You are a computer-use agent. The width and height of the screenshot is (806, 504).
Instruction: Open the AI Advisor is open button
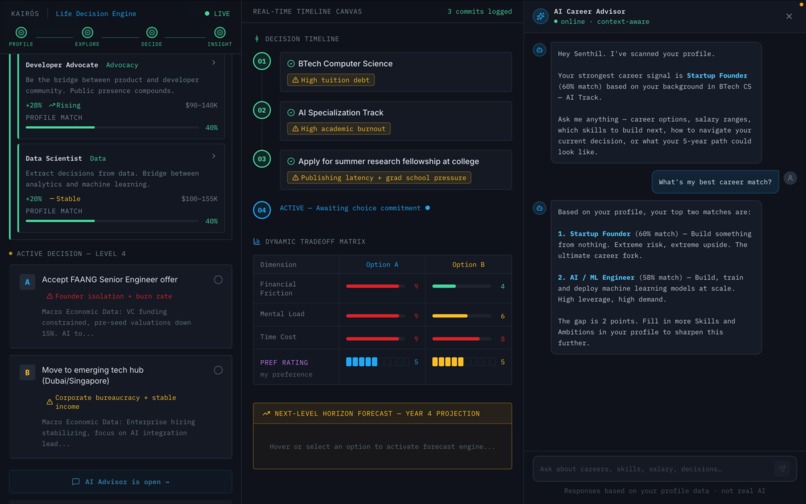click(x=120, y=482)
